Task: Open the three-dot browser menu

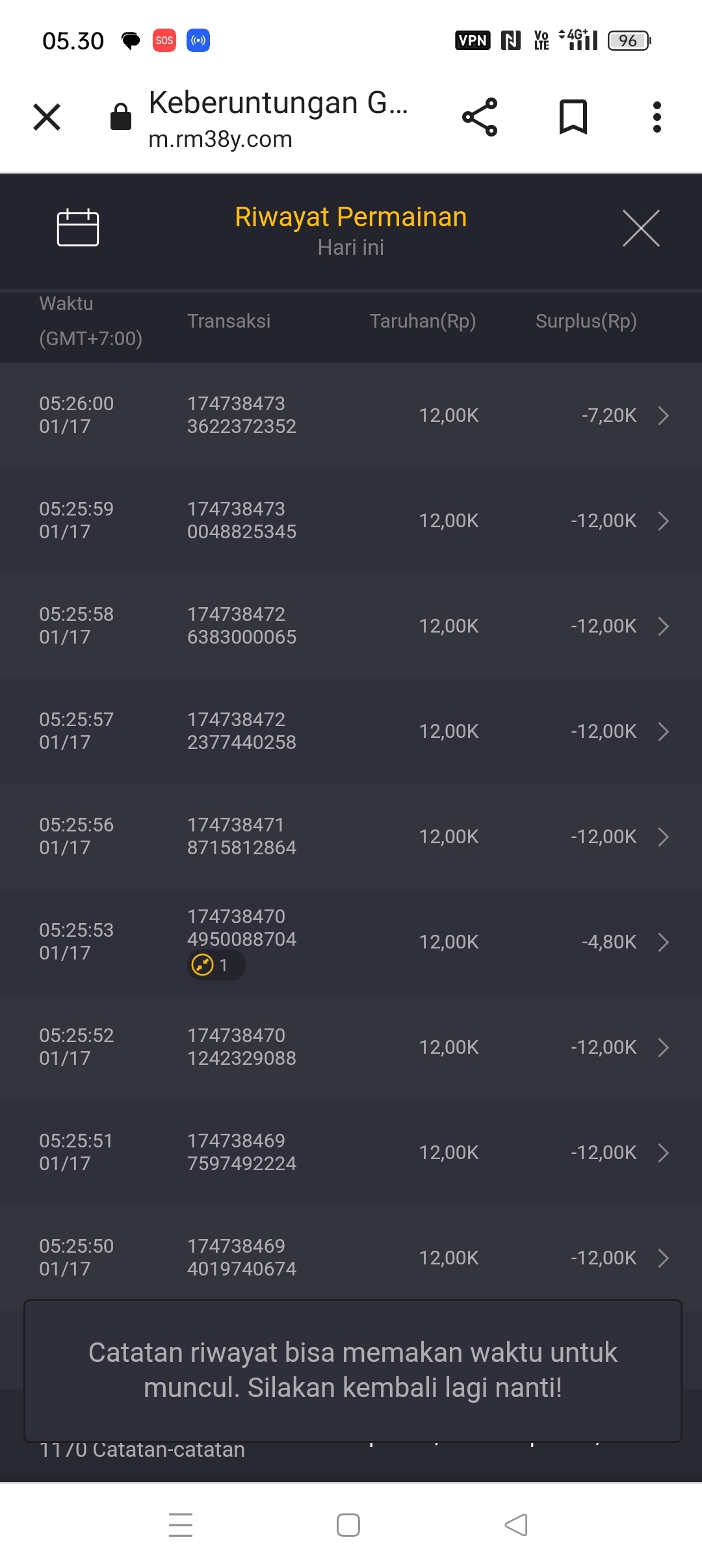Action: (x=657, y=117)
